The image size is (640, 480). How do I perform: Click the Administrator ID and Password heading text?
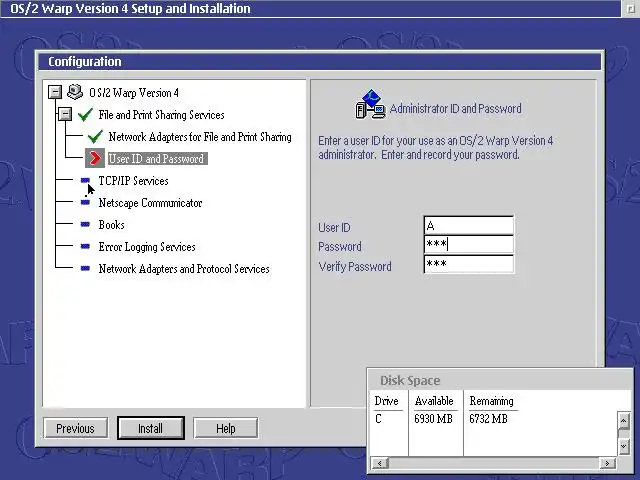tap(456, 109)
